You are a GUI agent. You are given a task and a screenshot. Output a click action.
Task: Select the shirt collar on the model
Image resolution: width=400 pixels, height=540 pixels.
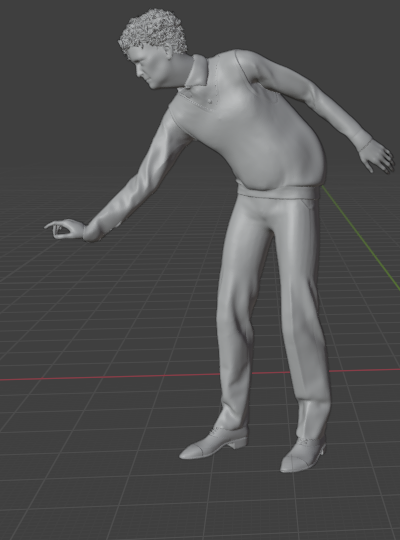point(197,71)
